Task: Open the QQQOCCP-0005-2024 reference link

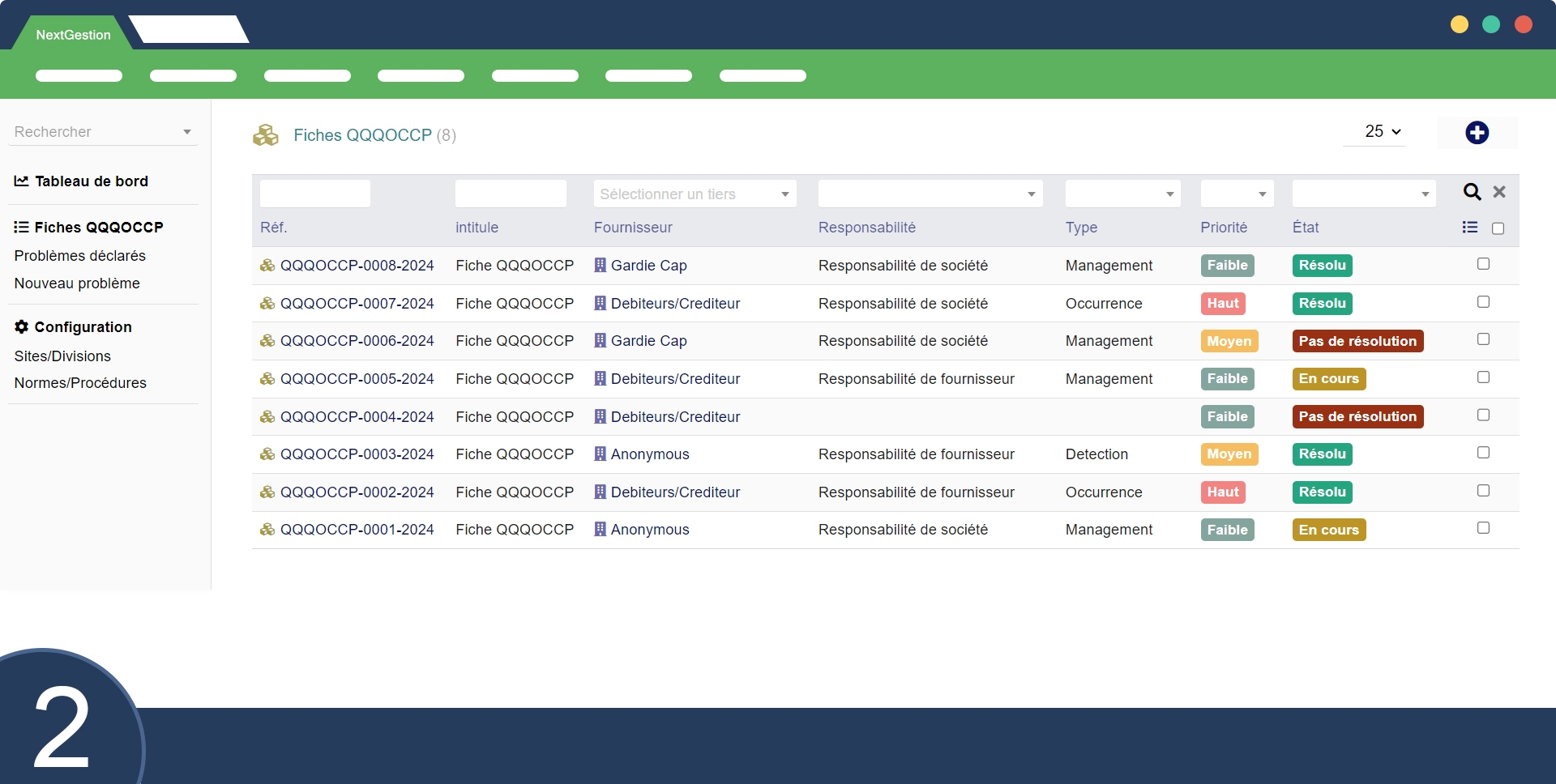Action: pyautogui.click(x=357, y=379)
